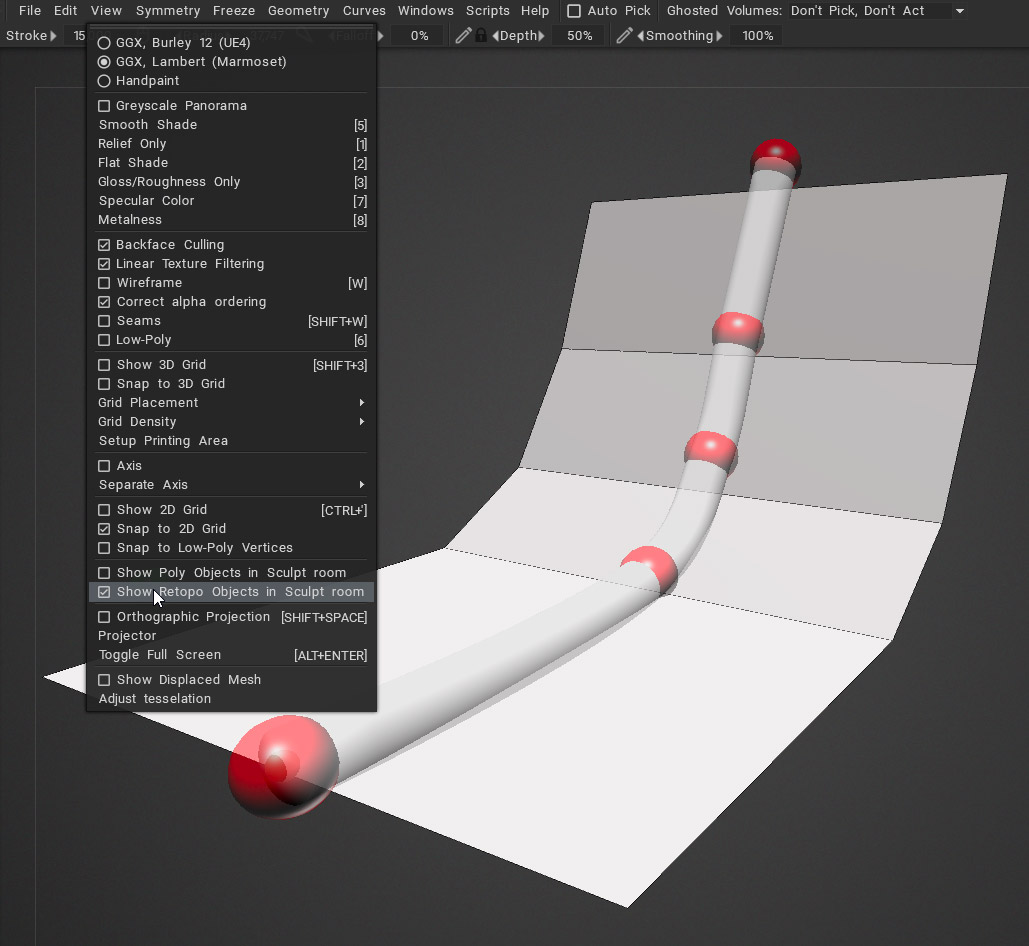Toggle the Auto Pick checkbox
Image resolution: width=1029 pixels, height=946 pixels.
pos(574,11)
